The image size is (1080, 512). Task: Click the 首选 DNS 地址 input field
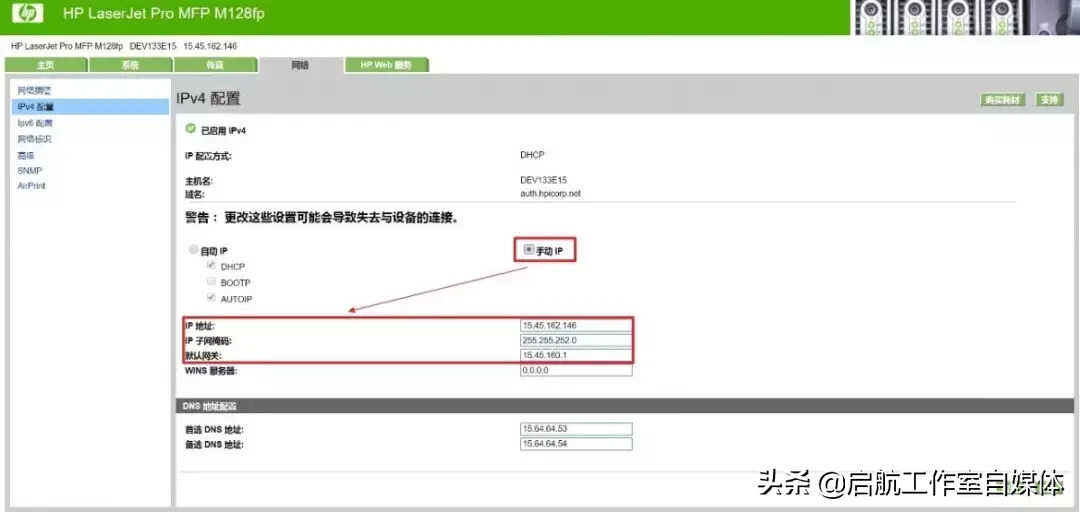coord(576,429)
